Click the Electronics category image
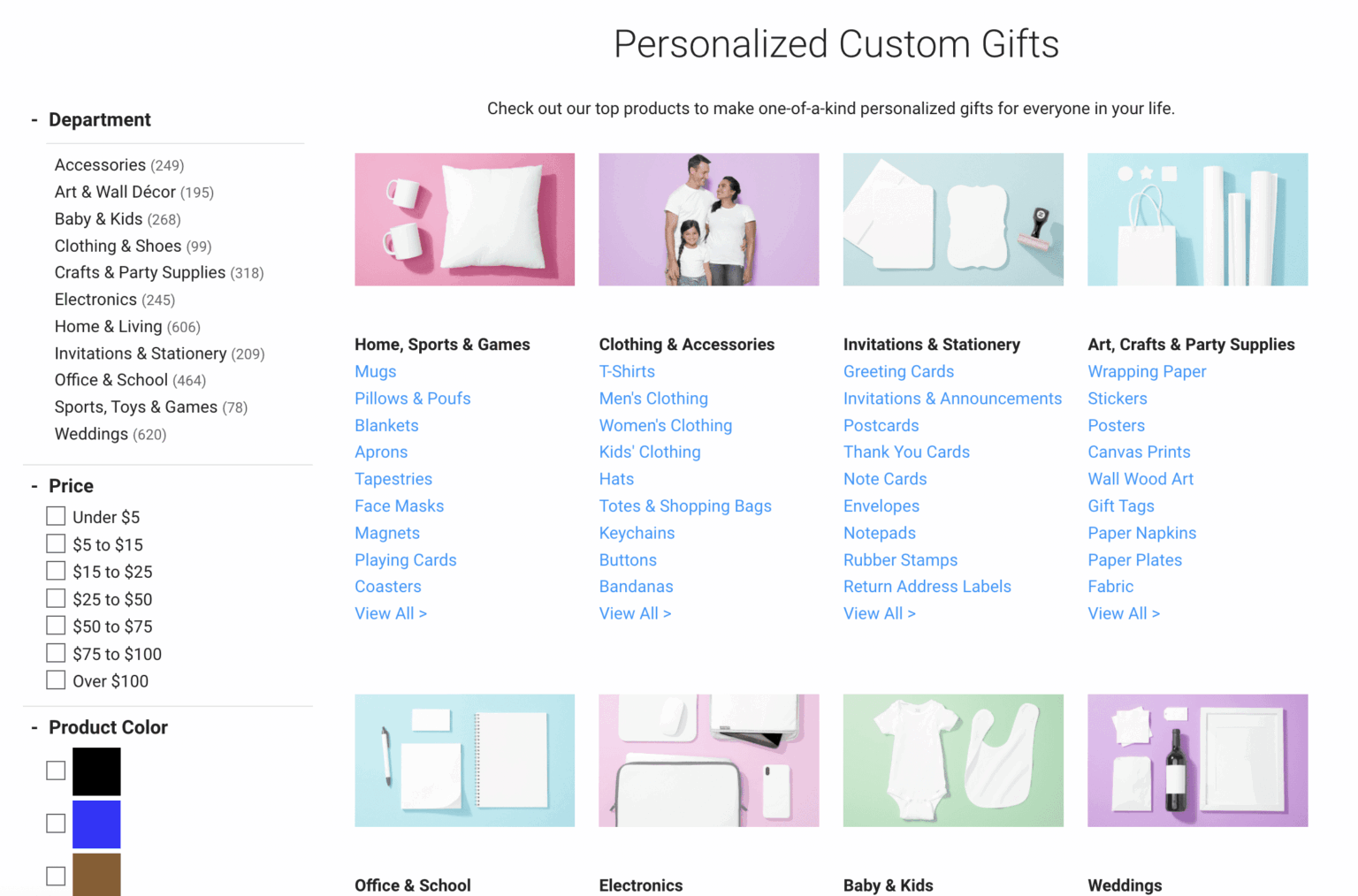Image resolution: width=1358 pixels, height=896 pixels. click(708, 760)
